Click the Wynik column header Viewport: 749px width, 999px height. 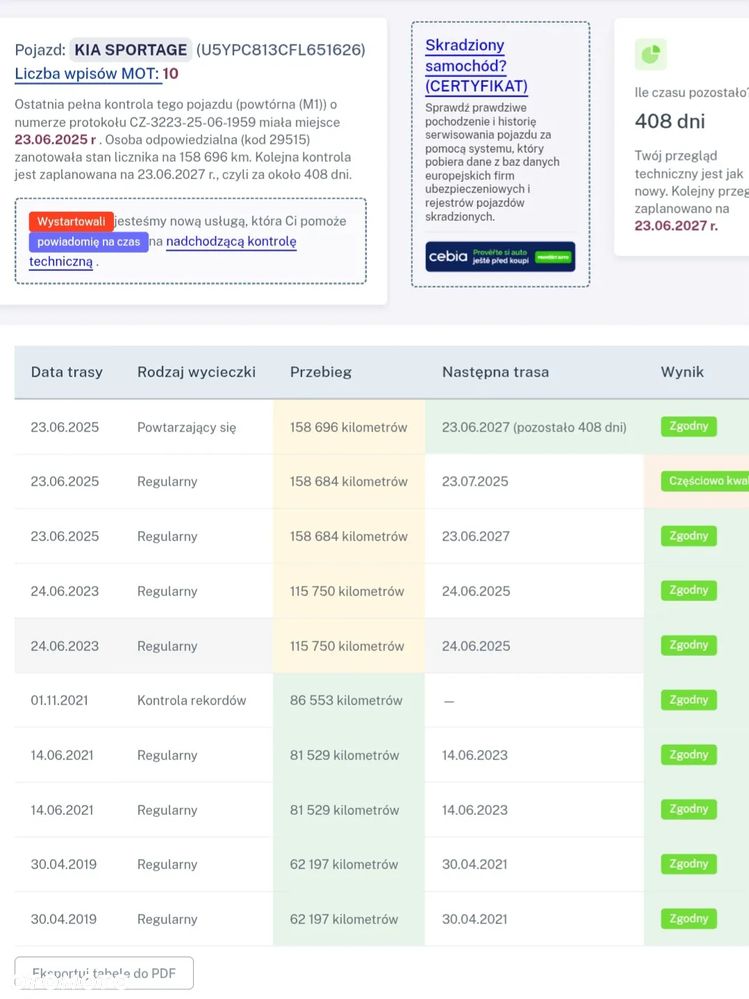click(x=682, y=372)
